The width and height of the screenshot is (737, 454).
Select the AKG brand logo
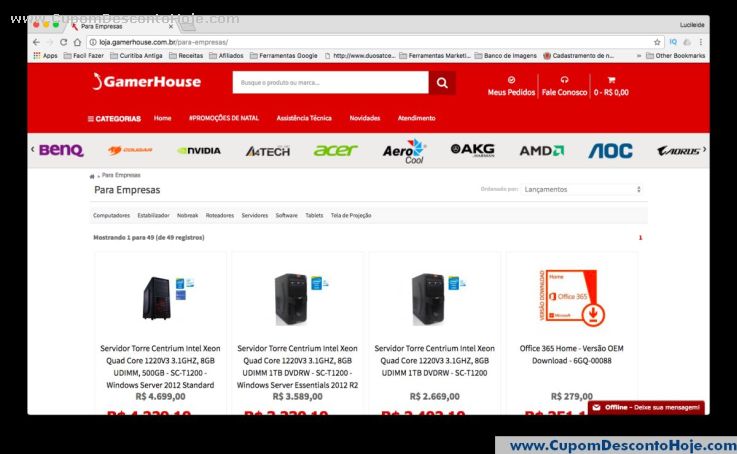coord(472,150)
